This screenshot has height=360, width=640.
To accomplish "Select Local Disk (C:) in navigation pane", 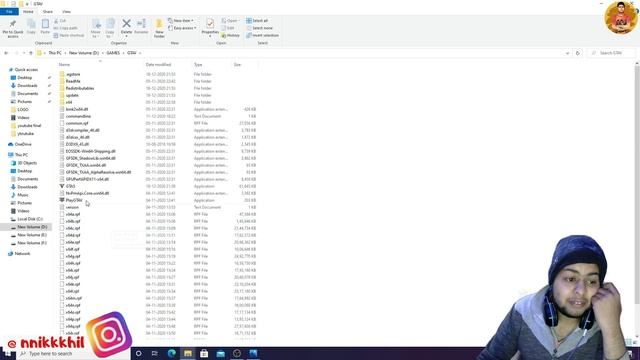I will 30,219.
